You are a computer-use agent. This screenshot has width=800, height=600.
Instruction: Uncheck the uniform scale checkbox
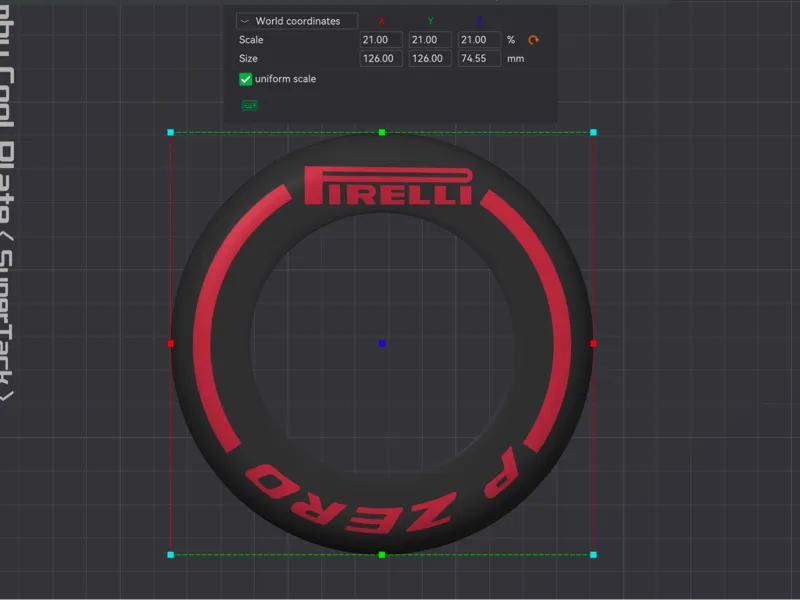pyautogui.click(x=245, y=79)
